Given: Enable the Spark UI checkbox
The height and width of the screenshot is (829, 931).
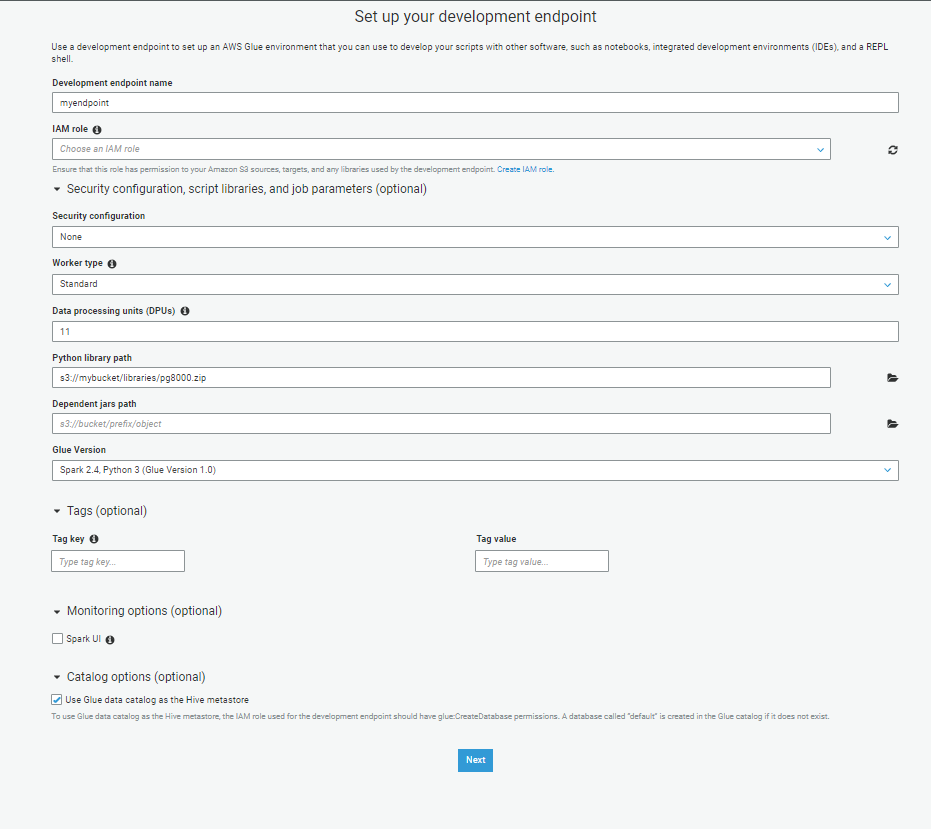Looking at the screenshot, I should coord(57,639).
